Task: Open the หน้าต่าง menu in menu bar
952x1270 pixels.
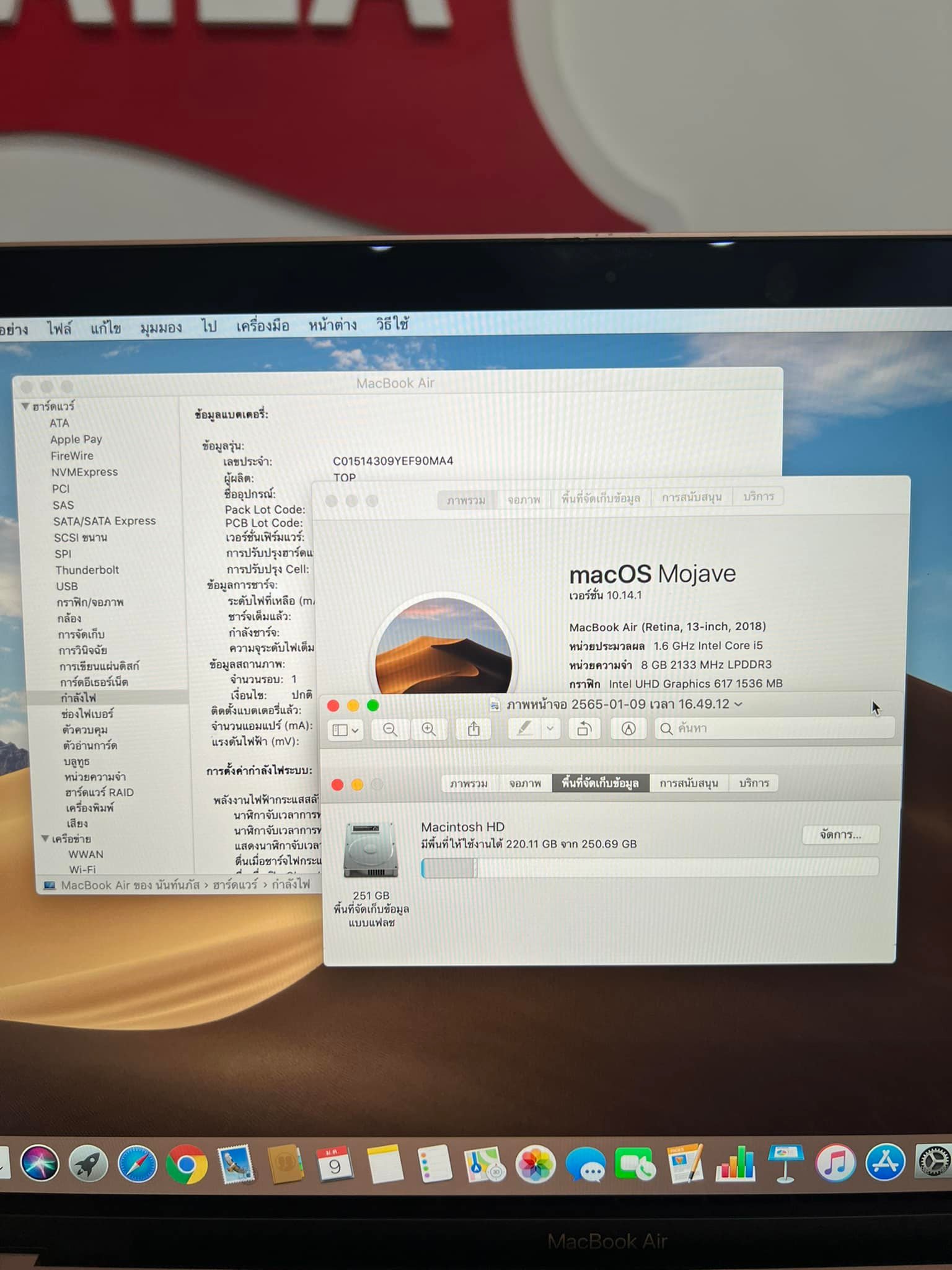Action: (x=332, y=325)
